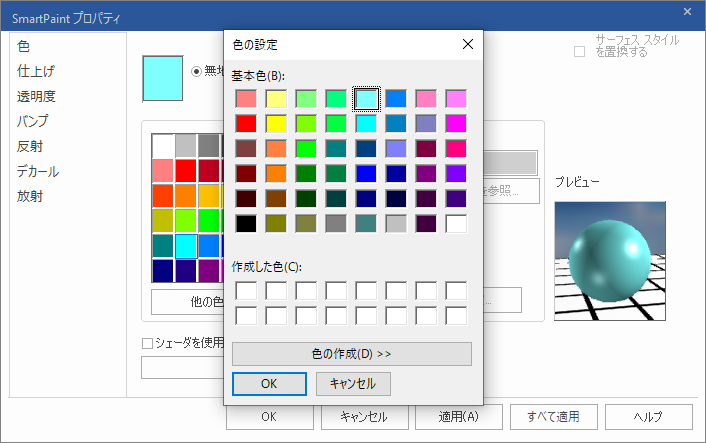
Task: Click the sphere preview thumbnail
Action: point(610,261)
